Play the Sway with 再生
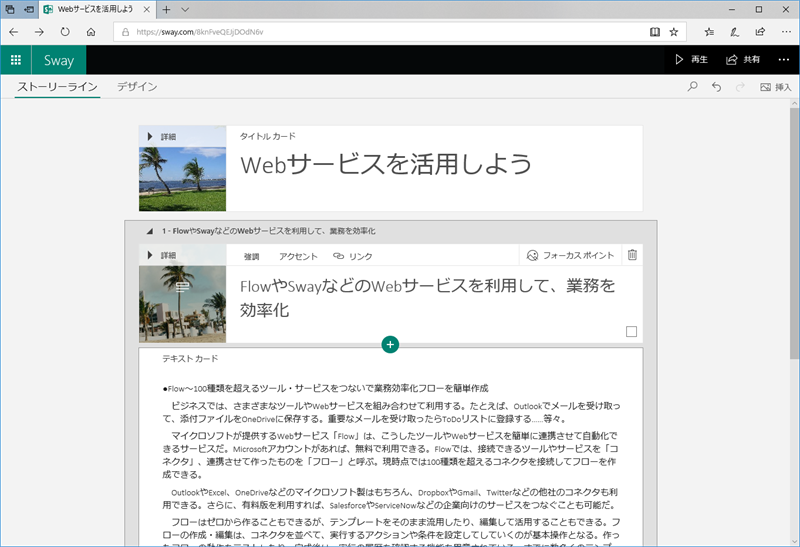The width and height of the screenshot is (800, 547). [x=691, y=60]
